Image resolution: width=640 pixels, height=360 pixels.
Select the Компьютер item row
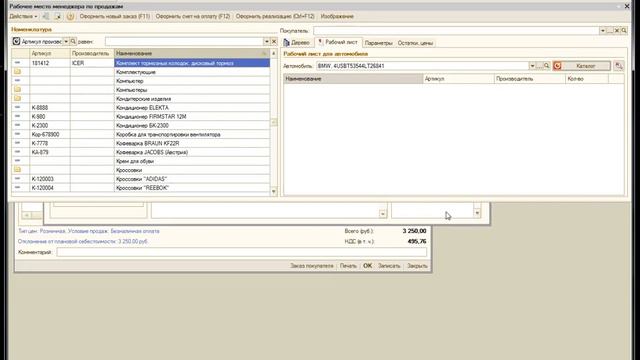coord(141,81)
